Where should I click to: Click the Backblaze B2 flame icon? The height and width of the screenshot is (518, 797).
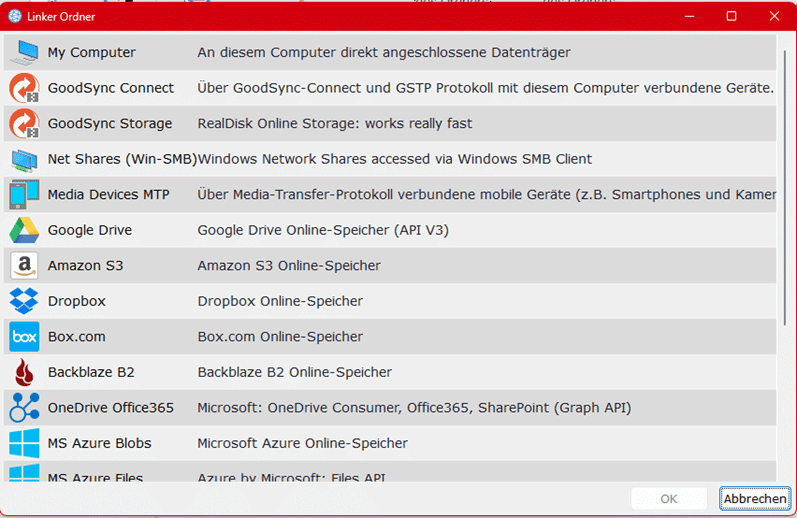[x=24, y=372]
